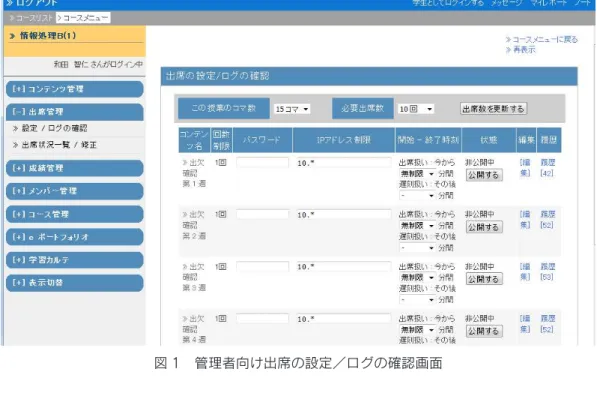Viewport: 597px width, 393px height.
Task: Click the メッセージ link in top bar
Action: (506, 3)
